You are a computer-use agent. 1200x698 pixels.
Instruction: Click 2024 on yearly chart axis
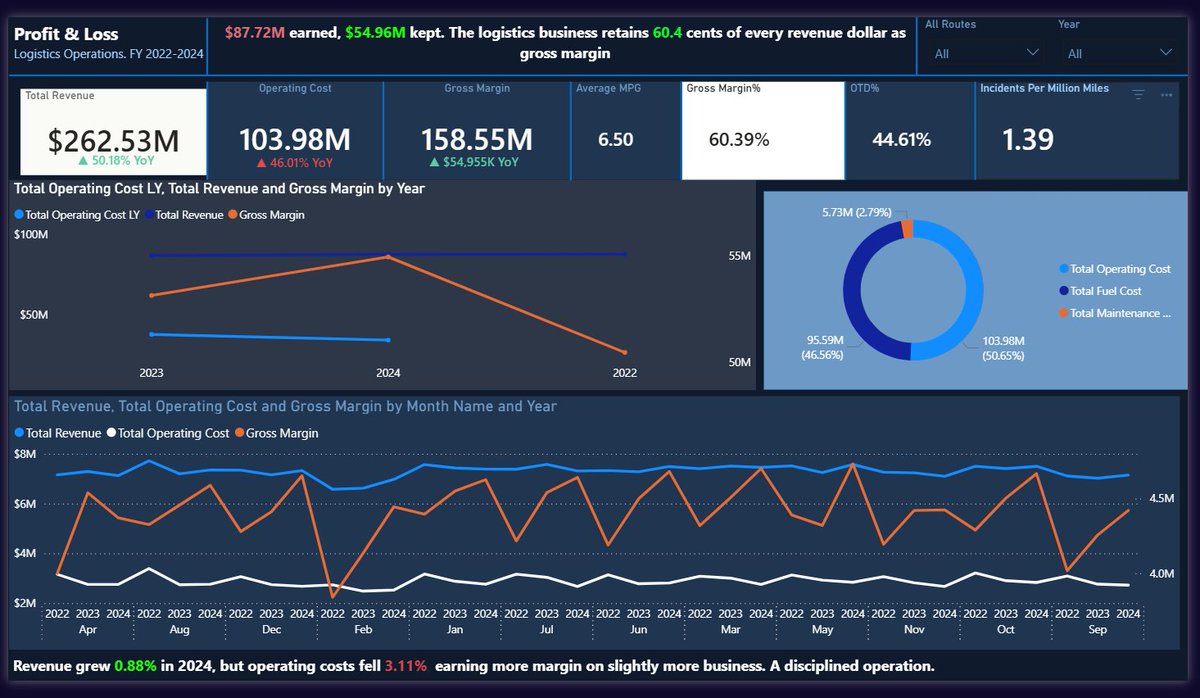(388, 373)
